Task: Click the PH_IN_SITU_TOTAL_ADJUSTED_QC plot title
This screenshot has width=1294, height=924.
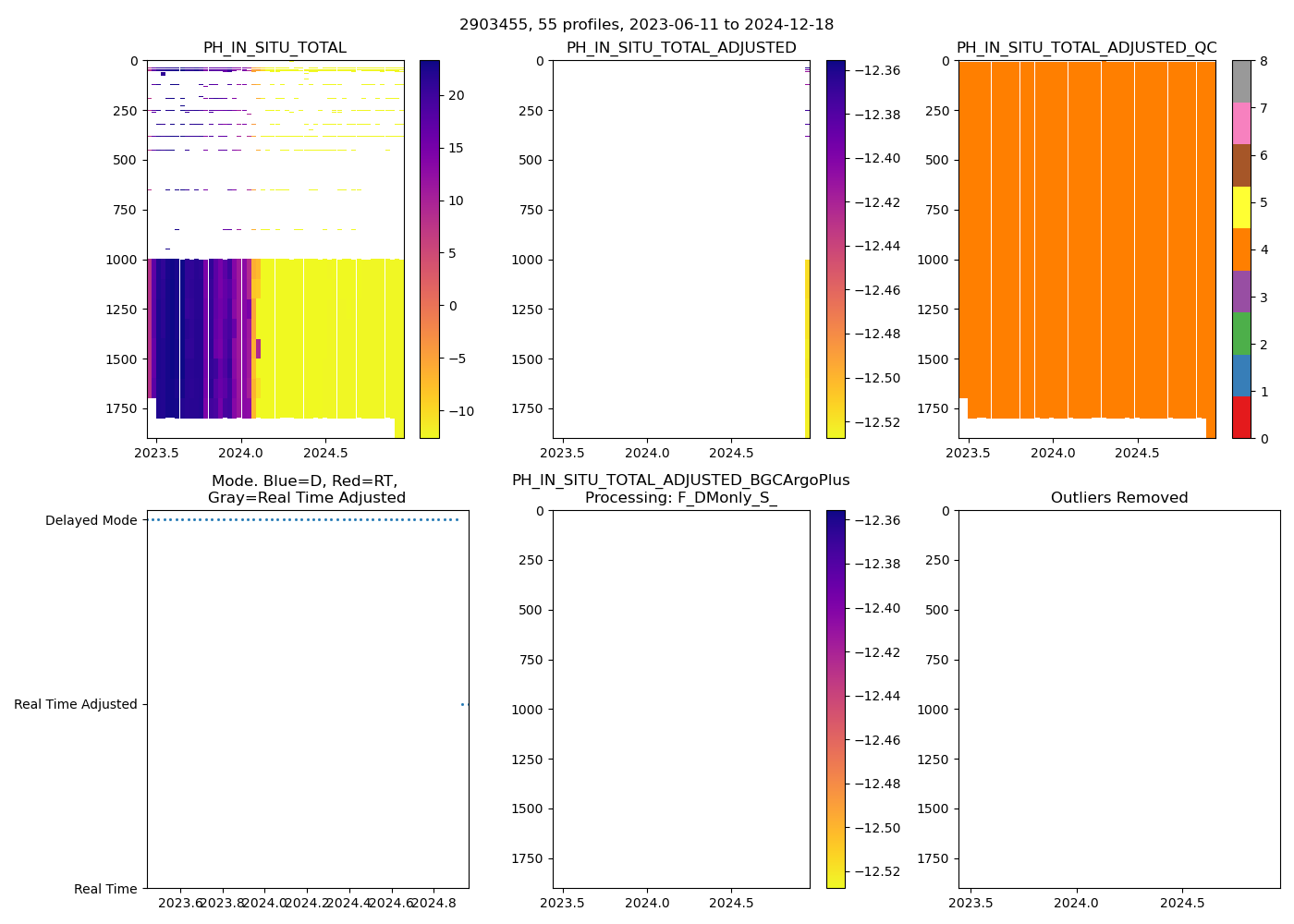Action: coord(1086,48)
